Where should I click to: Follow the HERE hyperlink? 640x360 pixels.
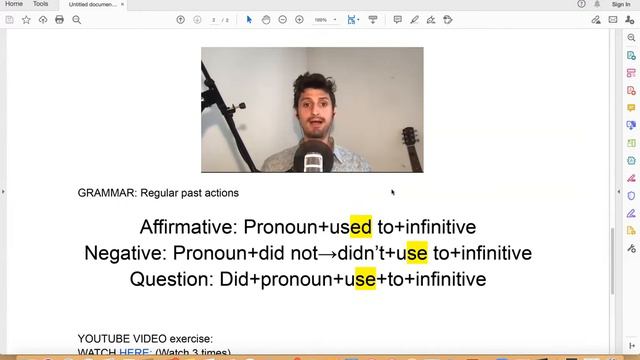[136, 352]
